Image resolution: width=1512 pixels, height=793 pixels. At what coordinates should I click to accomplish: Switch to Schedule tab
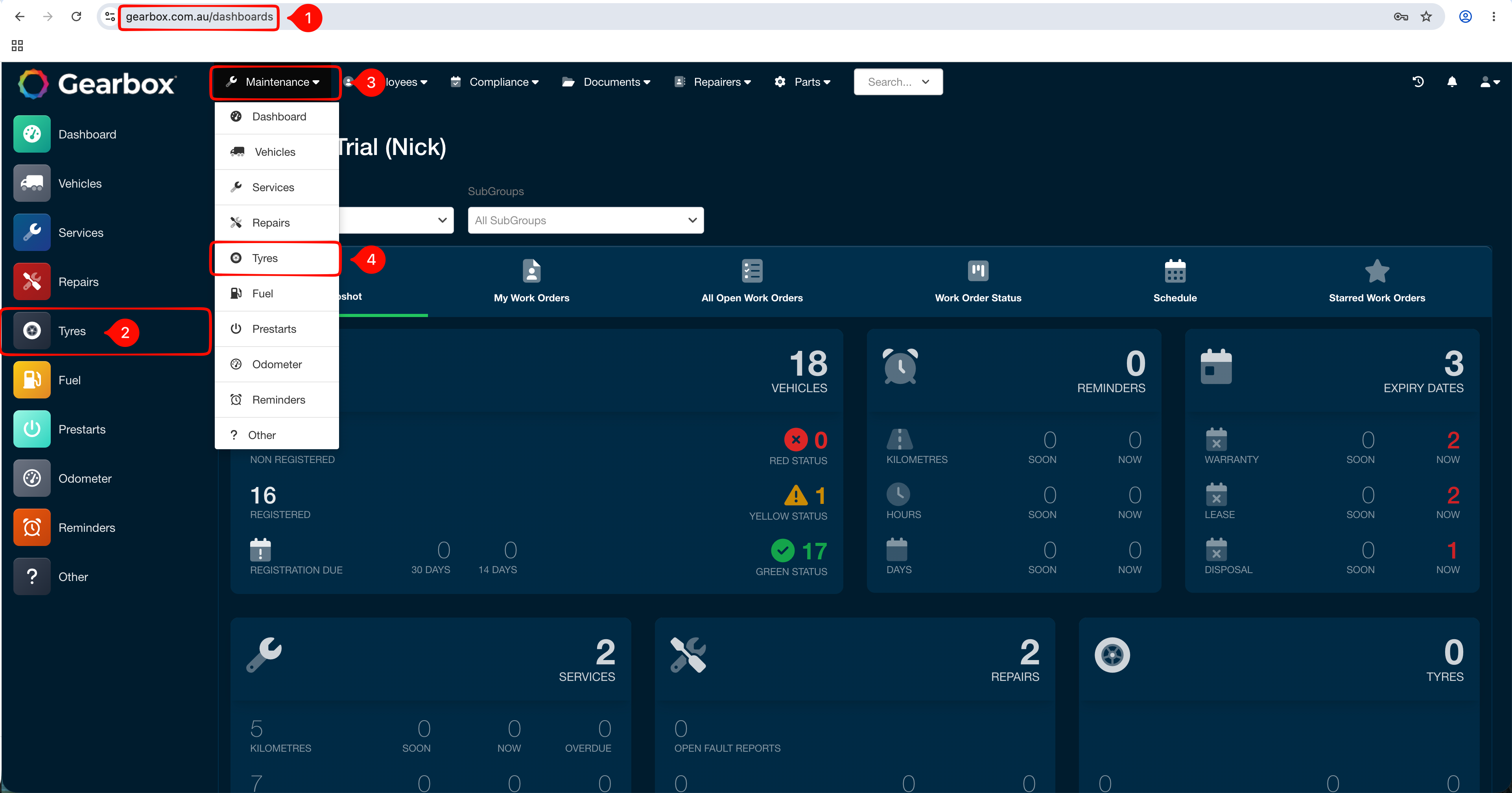point(1175,281)
